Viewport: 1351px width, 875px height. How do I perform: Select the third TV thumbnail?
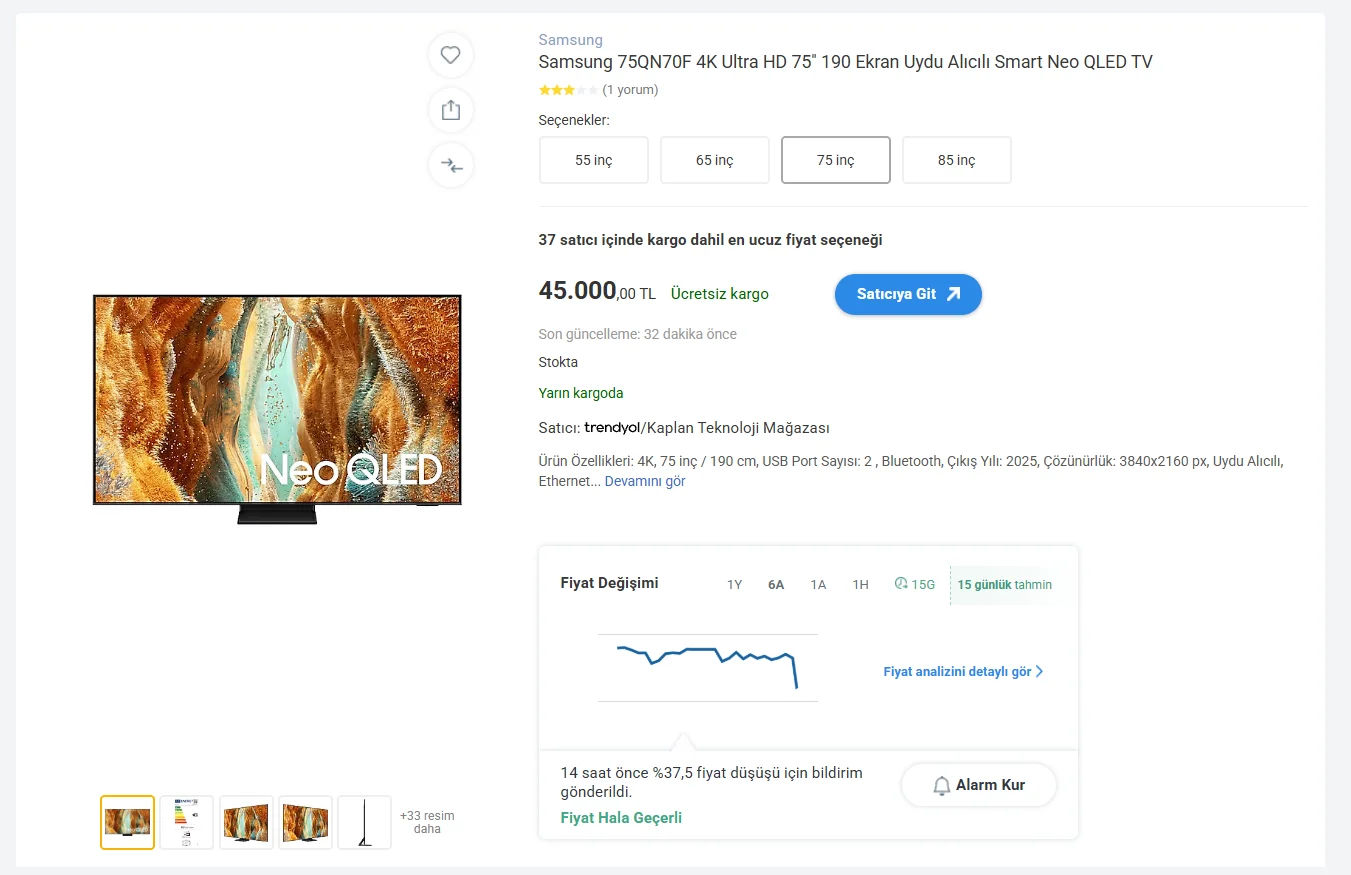246,822
